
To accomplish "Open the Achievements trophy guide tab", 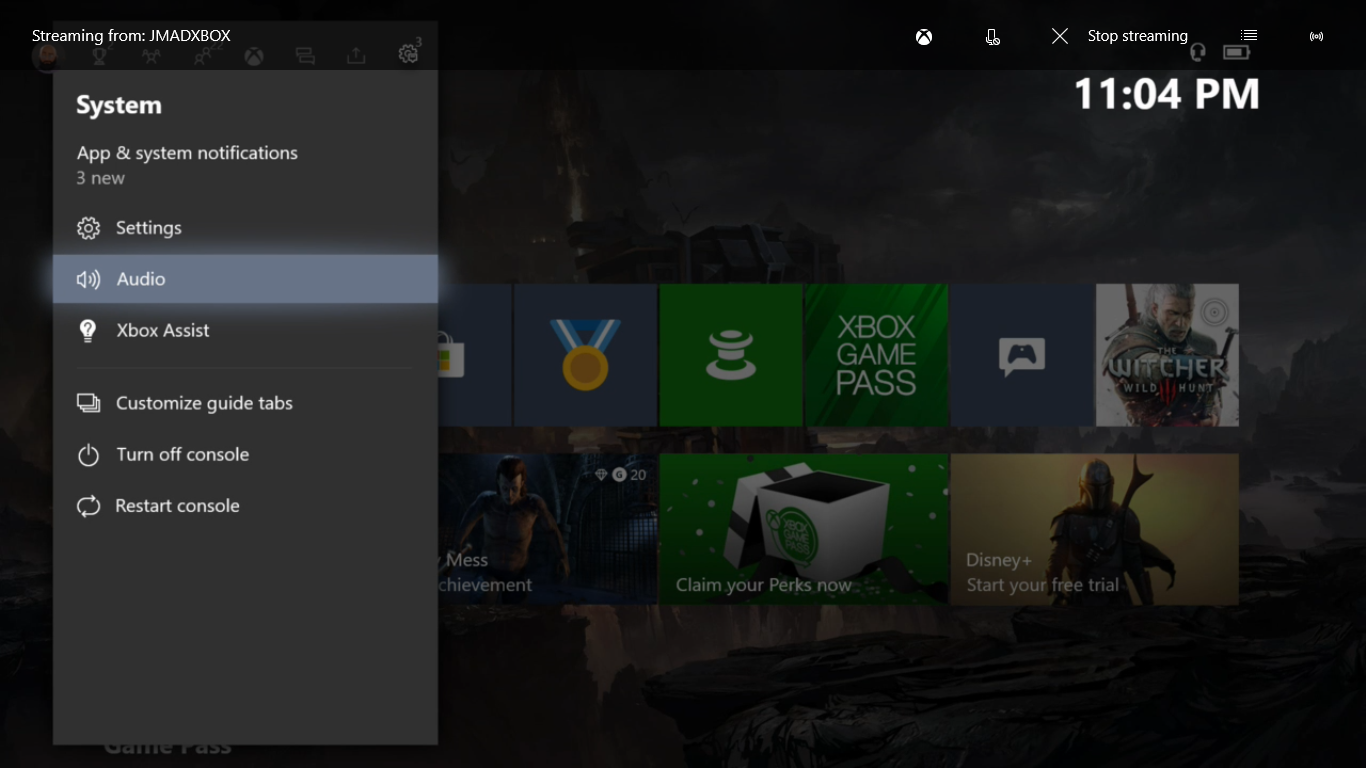I will click(x=99, y=56).
